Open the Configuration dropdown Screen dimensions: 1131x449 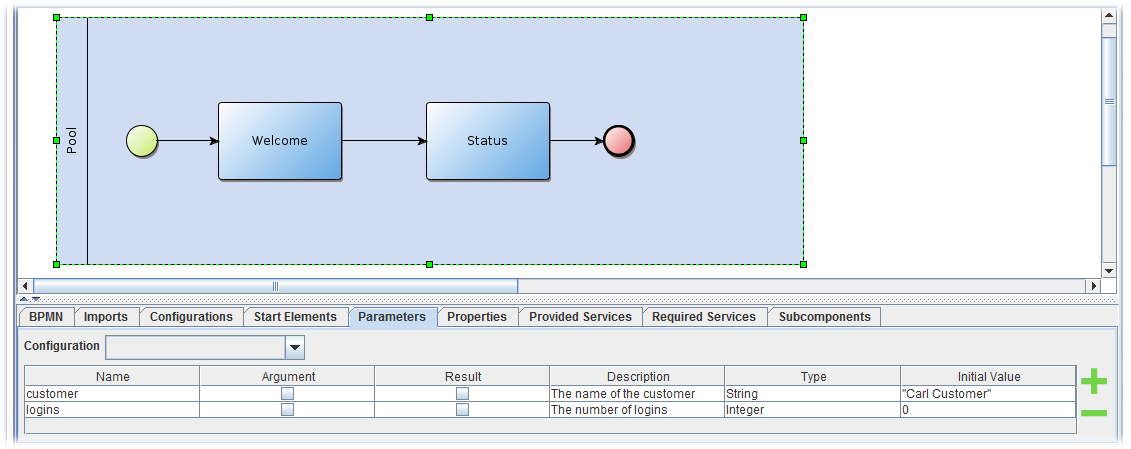tap(295, 347)
